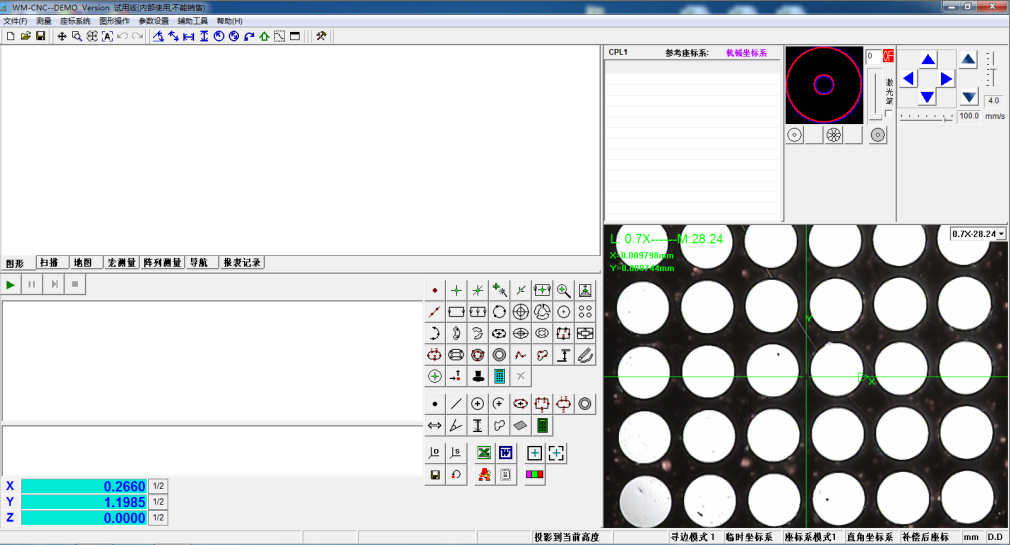This screenshot has width=1010, height=545.
Task: Click the light intensity input field showing 0
Action: coord(873,57)
